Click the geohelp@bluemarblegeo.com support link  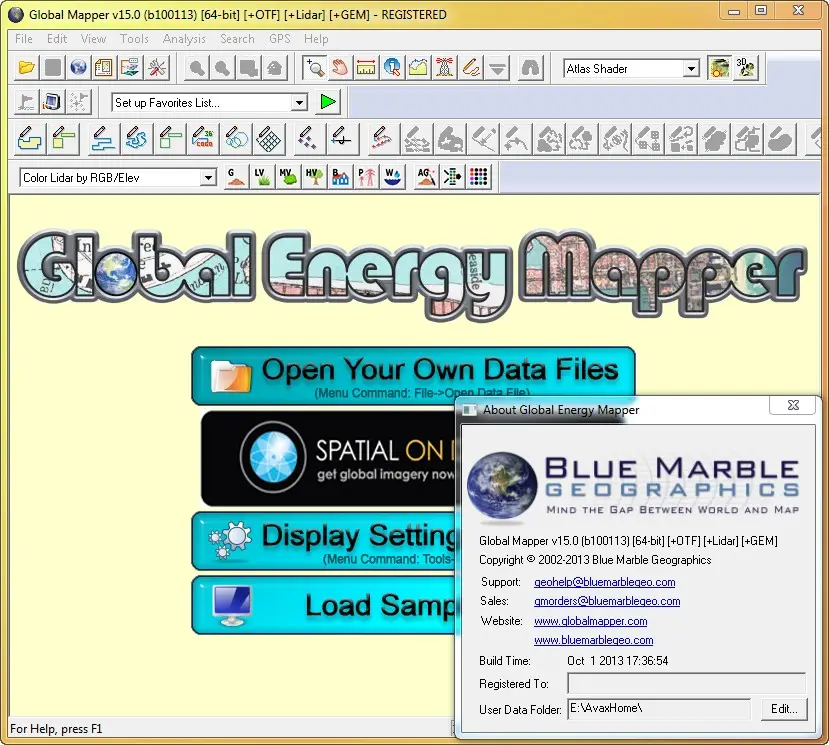click(x=604, y=582)
